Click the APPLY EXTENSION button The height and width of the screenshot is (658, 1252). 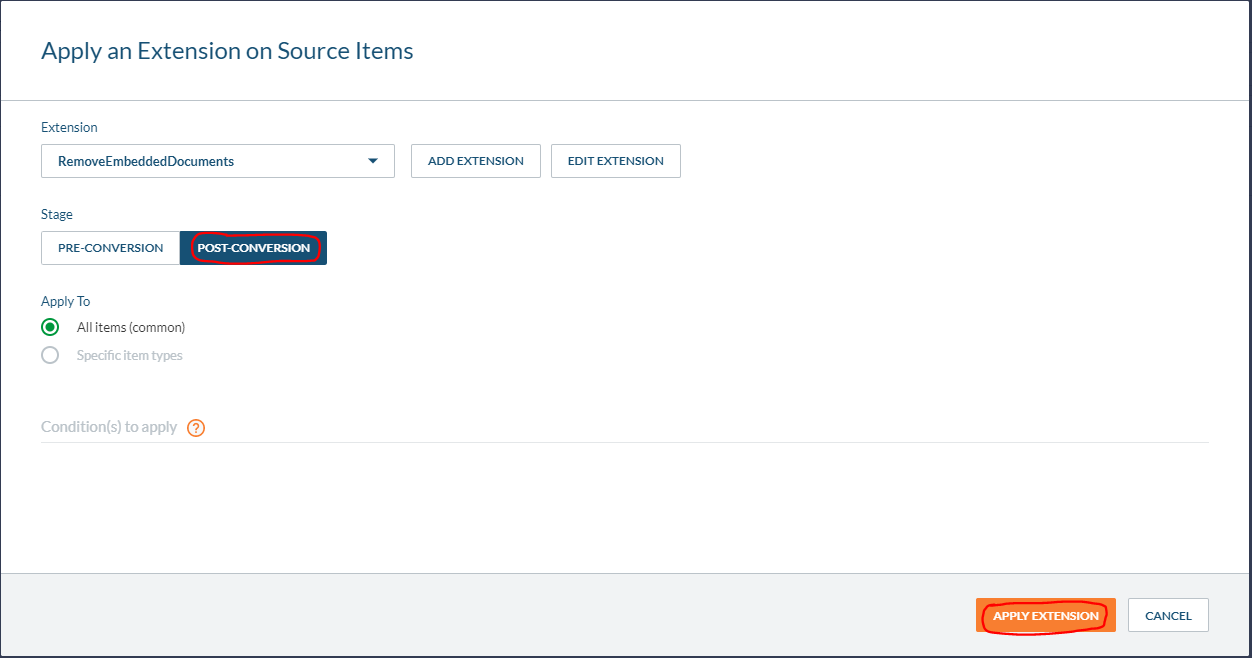[1045, 615]
